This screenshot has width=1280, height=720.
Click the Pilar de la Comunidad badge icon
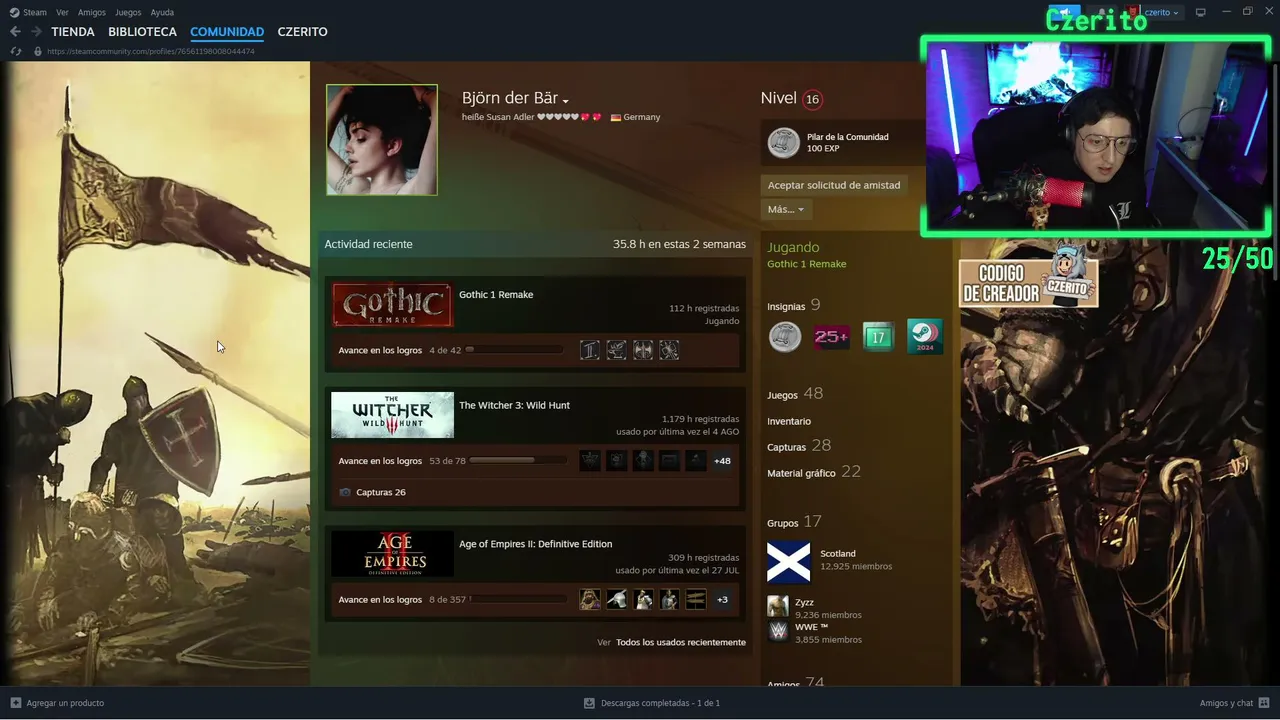point(784,143)
